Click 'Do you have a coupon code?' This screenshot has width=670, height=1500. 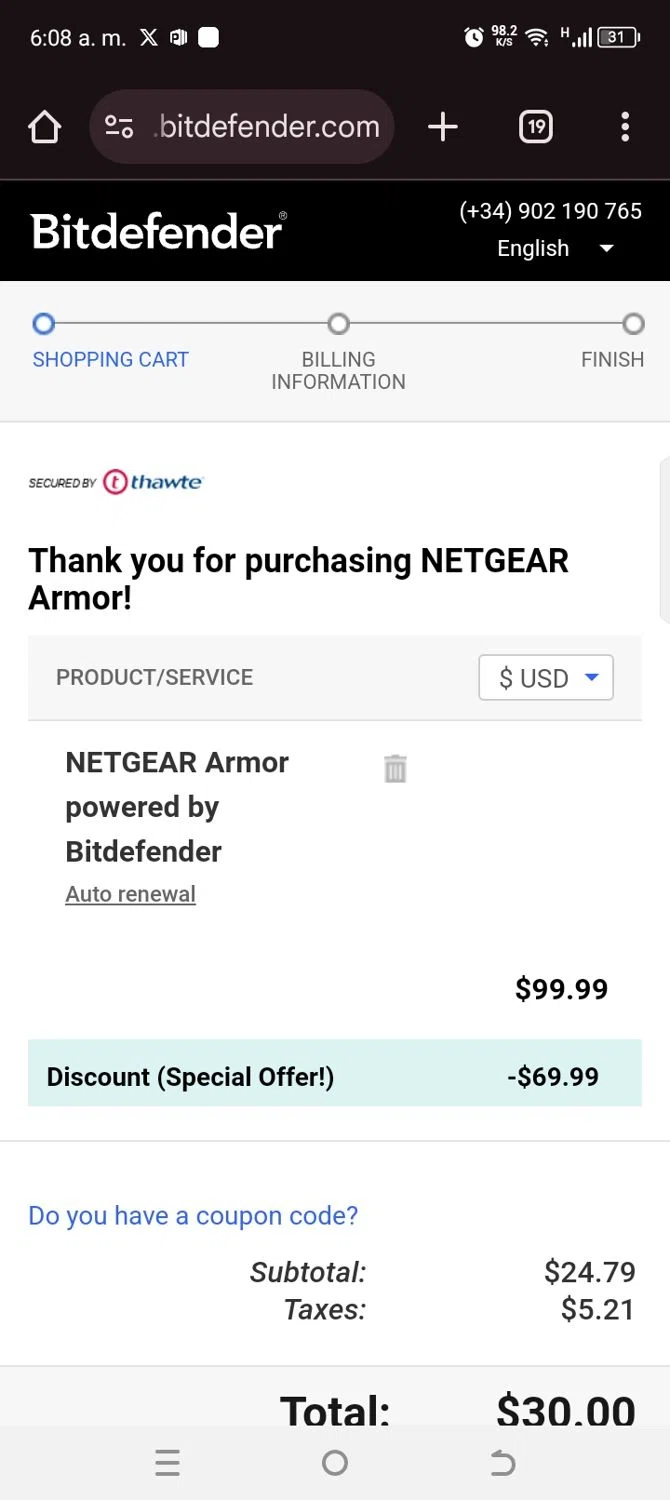pos(193,1216)
